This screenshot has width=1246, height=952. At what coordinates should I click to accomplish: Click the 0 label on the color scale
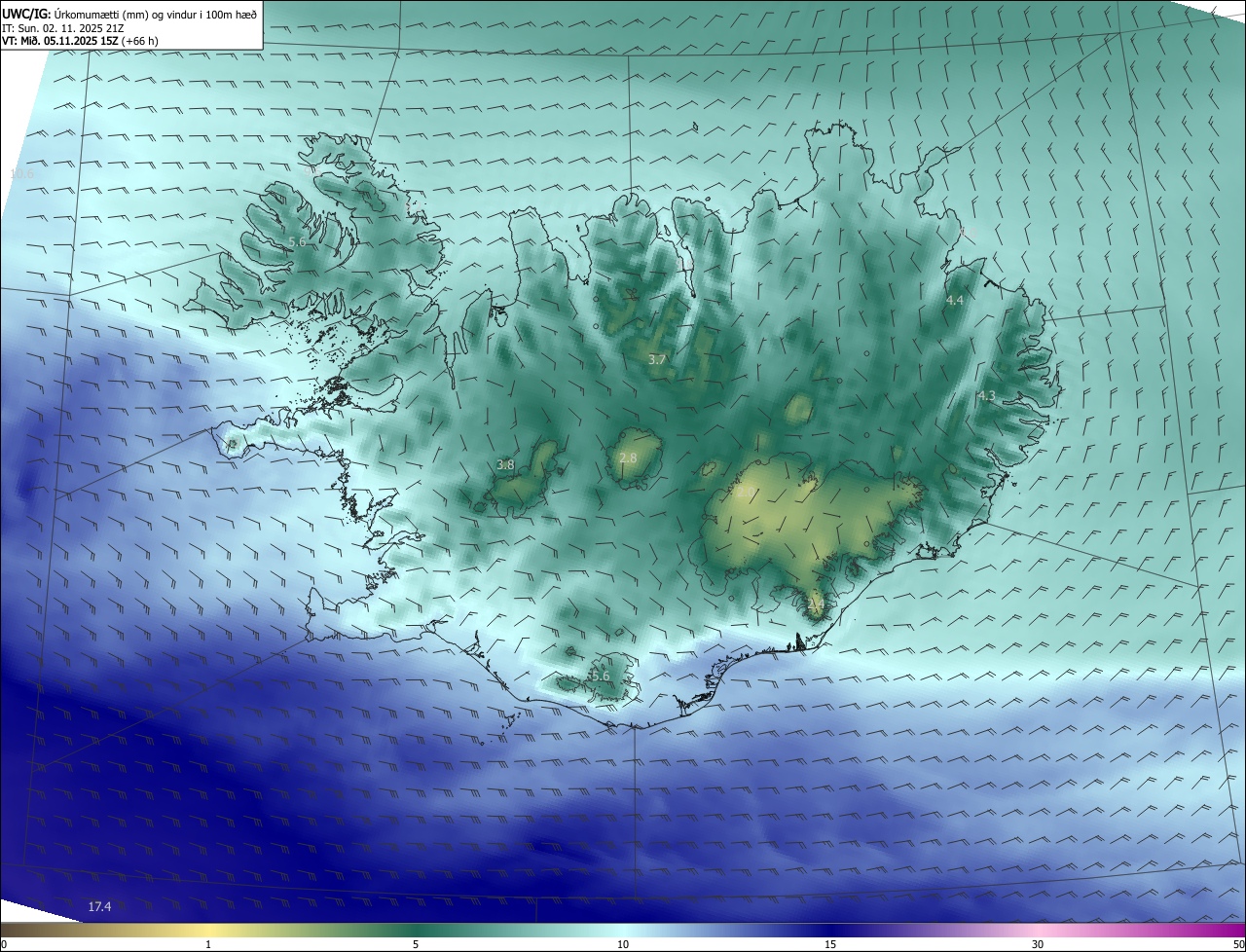(3, 945)
